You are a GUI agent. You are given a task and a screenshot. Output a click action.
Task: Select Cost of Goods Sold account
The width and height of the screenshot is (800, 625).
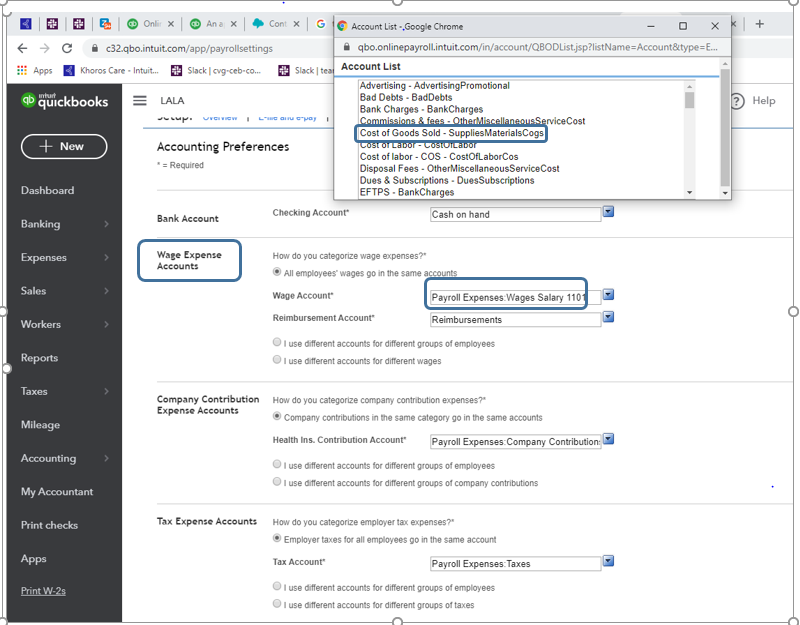451,133
